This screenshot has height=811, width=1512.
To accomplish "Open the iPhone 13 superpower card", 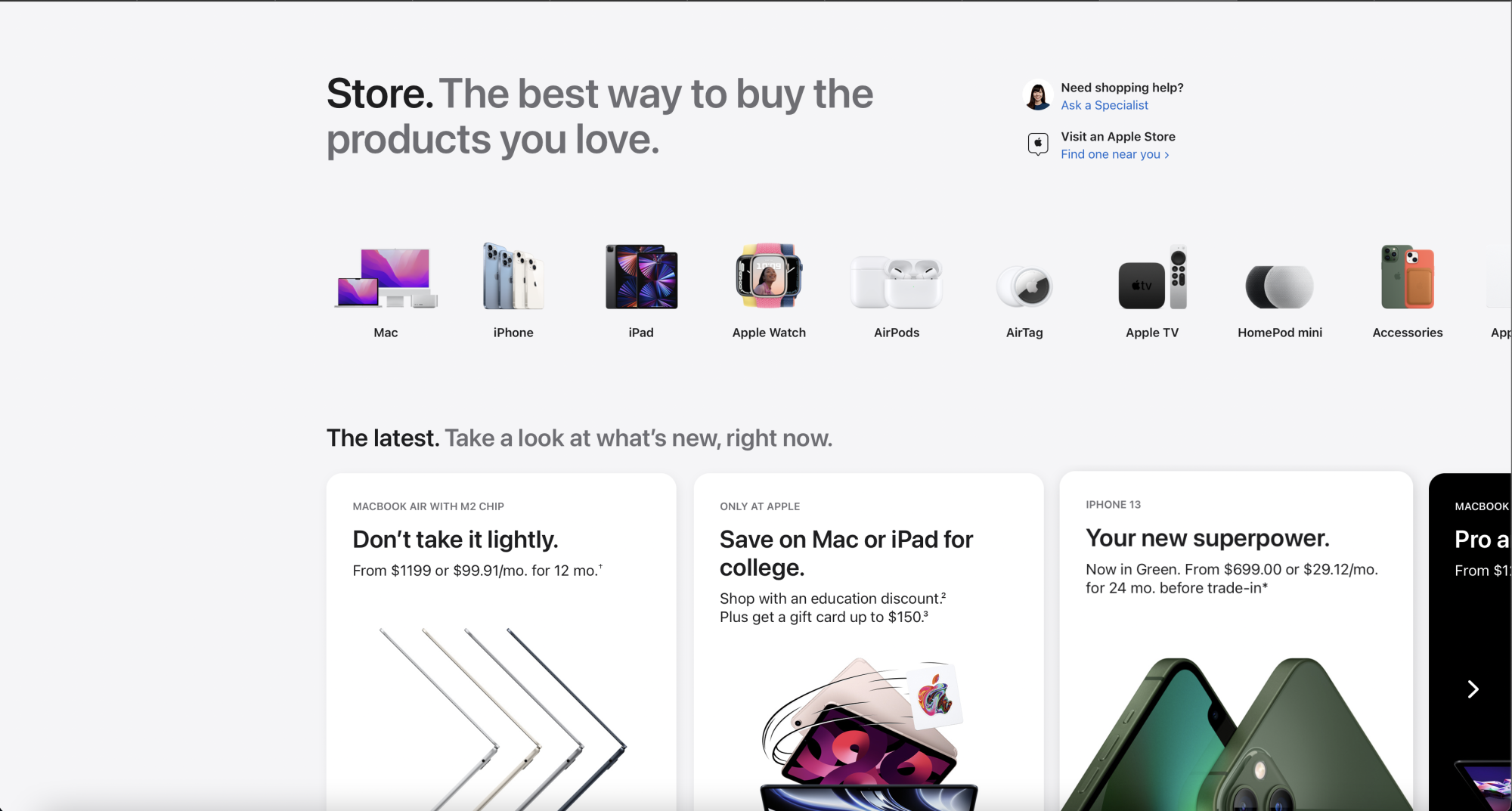I will 1236,641.
